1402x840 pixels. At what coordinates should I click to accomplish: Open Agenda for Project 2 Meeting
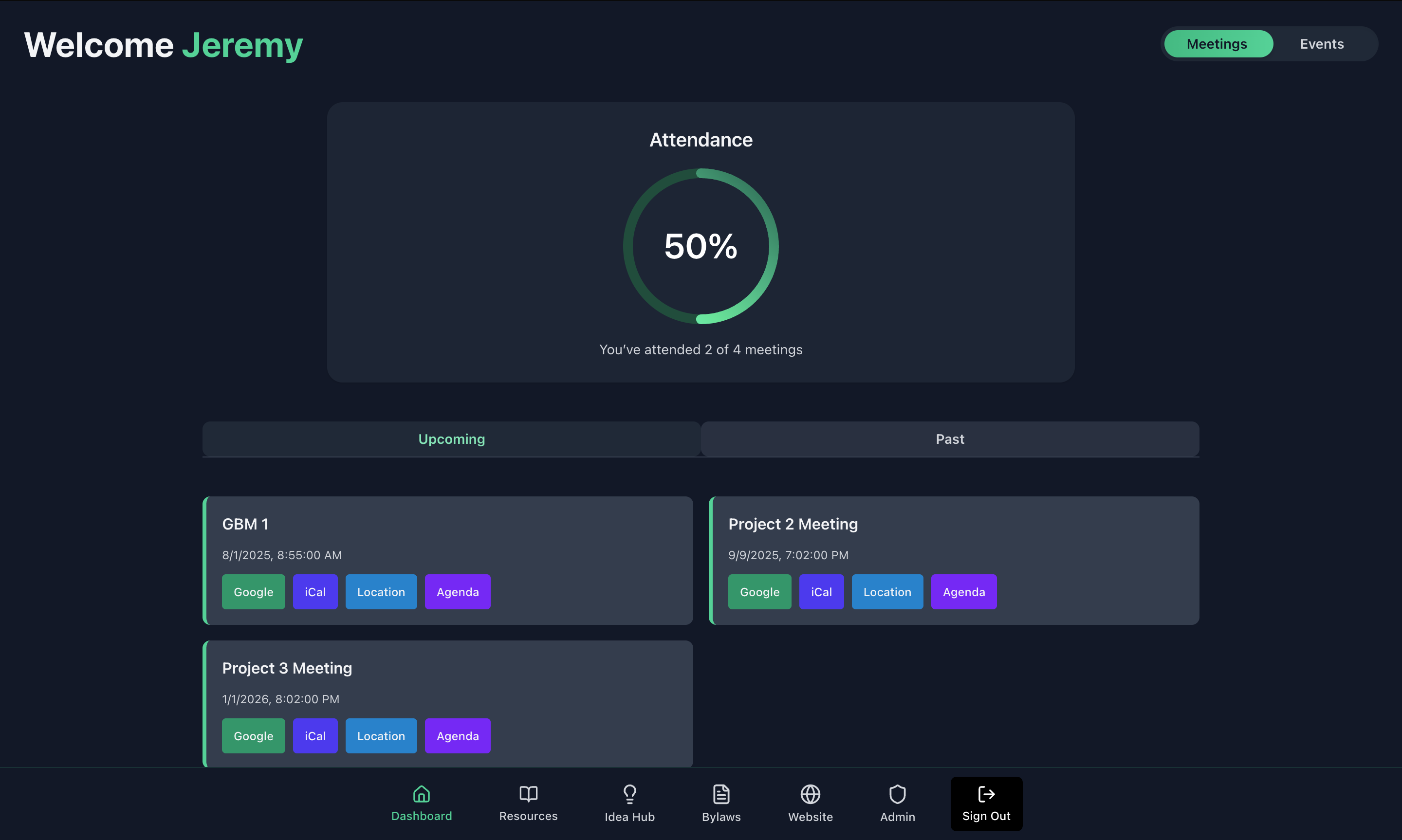[963, 592]
